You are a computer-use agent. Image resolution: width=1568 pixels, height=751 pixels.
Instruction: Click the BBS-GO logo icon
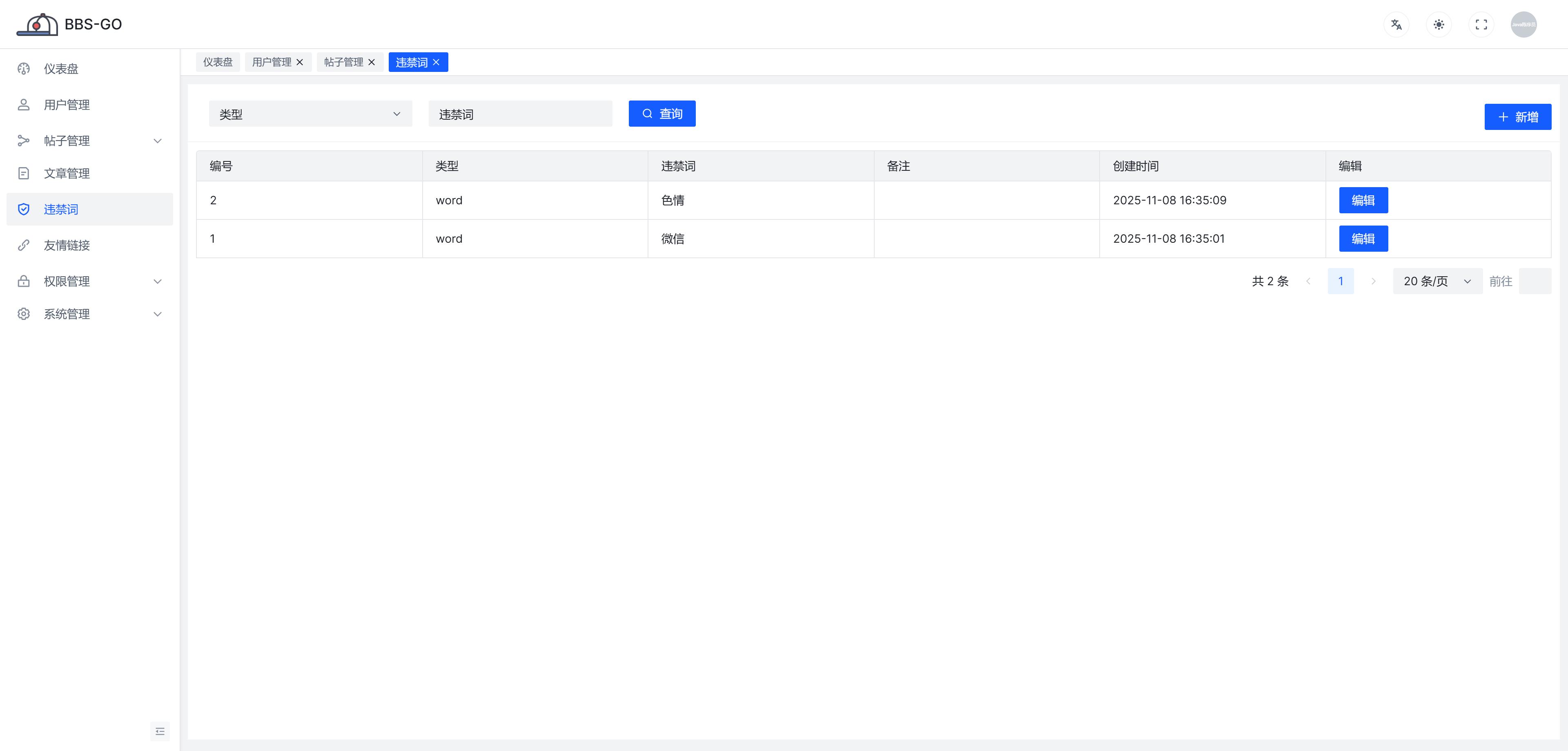[38, 25]
